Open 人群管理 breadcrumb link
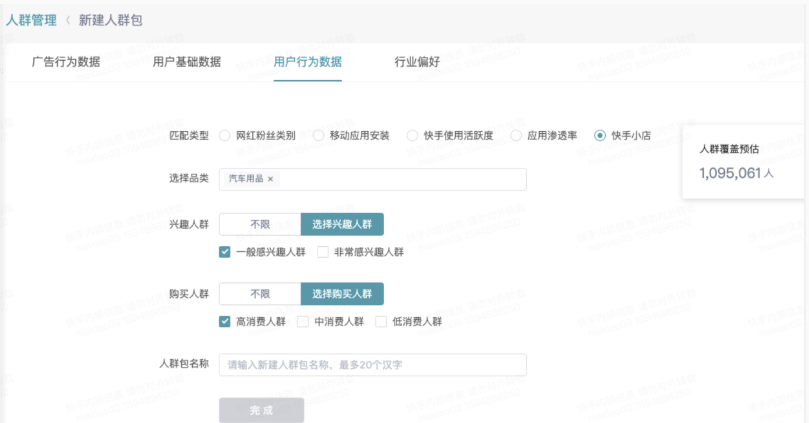This screenshot has width=809, height=423. (x=31, y=21)
